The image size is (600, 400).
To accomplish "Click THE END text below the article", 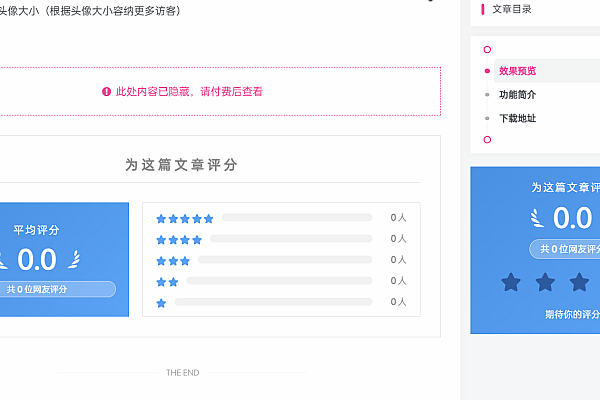I will pyautogui.click(x=183, y=372).
